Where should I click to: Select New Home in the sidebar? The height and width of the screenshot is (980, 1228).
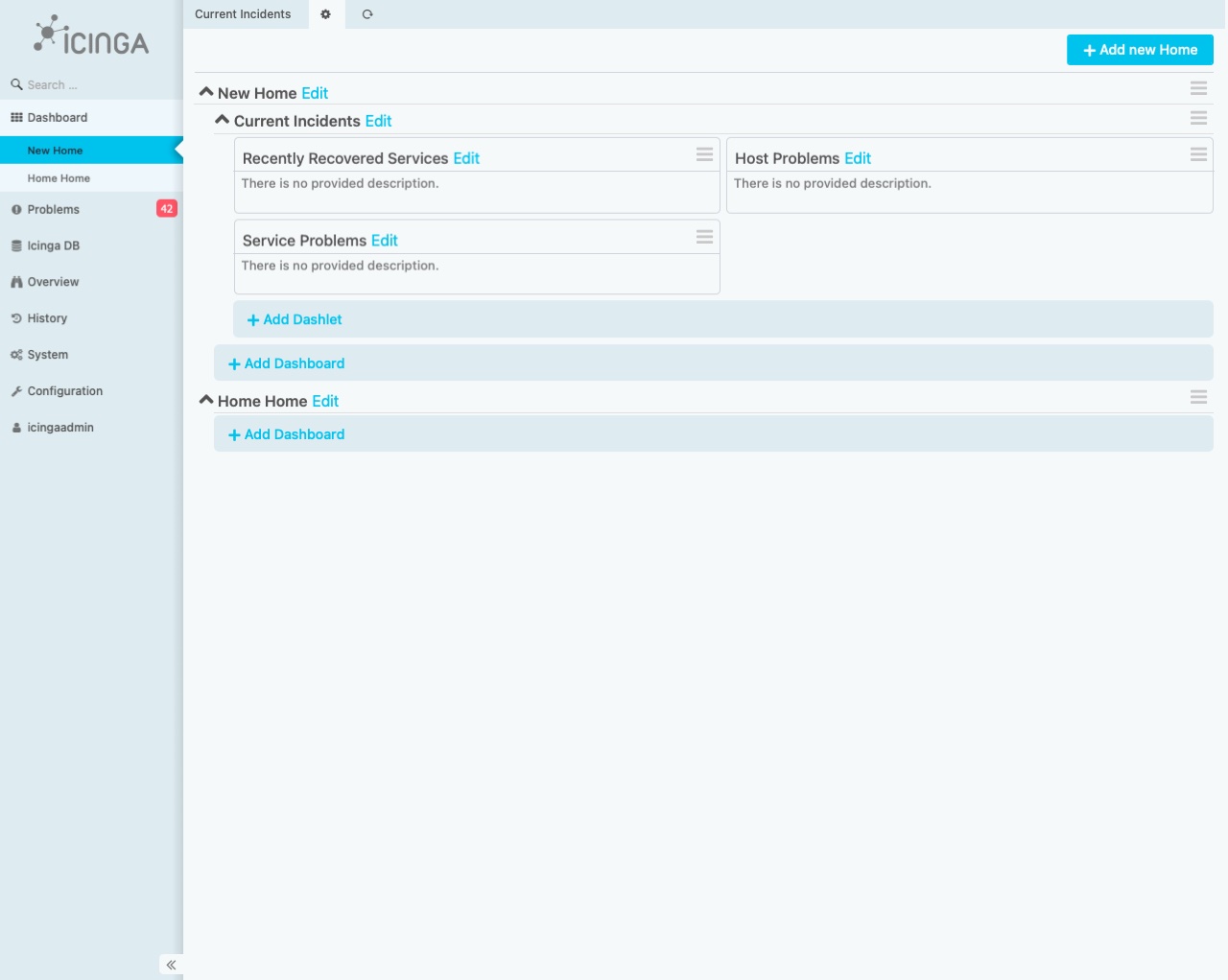(91, 151)
